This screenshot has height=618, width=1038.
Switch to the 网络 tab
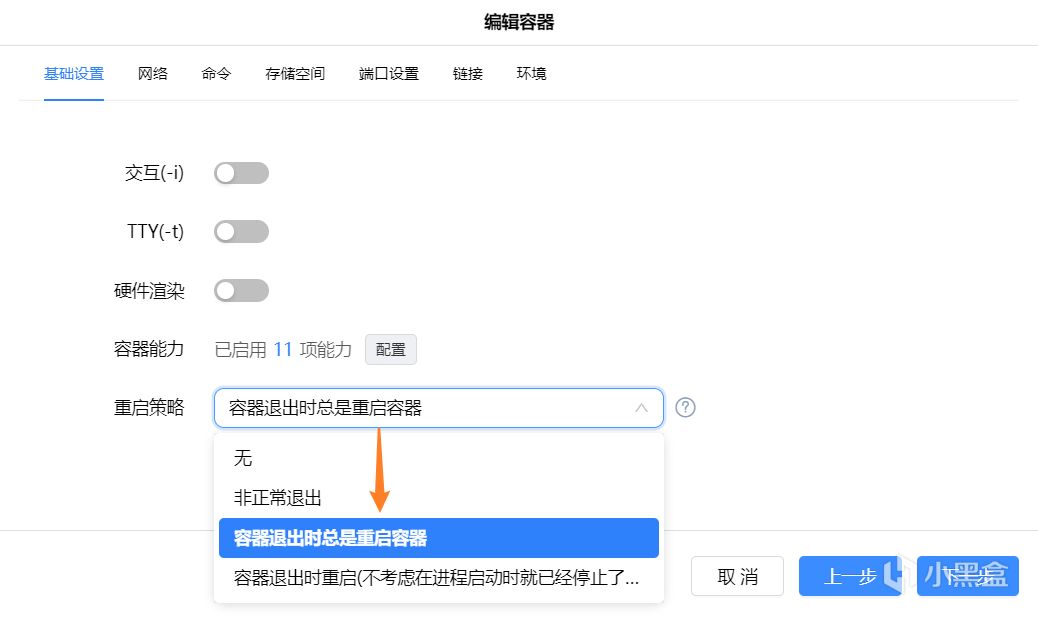pyautogui.click(x=153, y=74)
